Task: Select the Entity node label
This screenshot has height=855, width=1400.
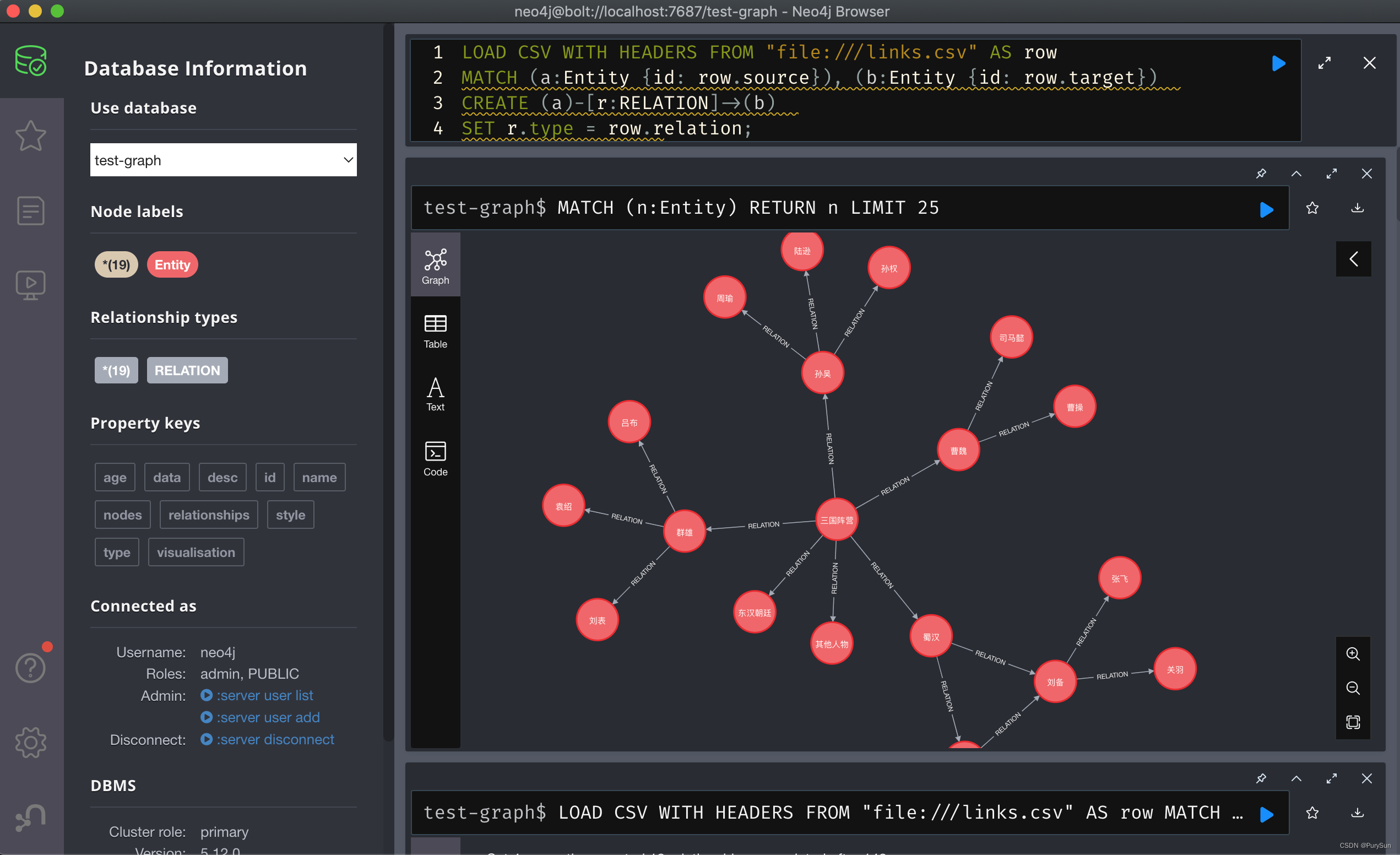Action: pyautogui.click(x=172, y=264)
